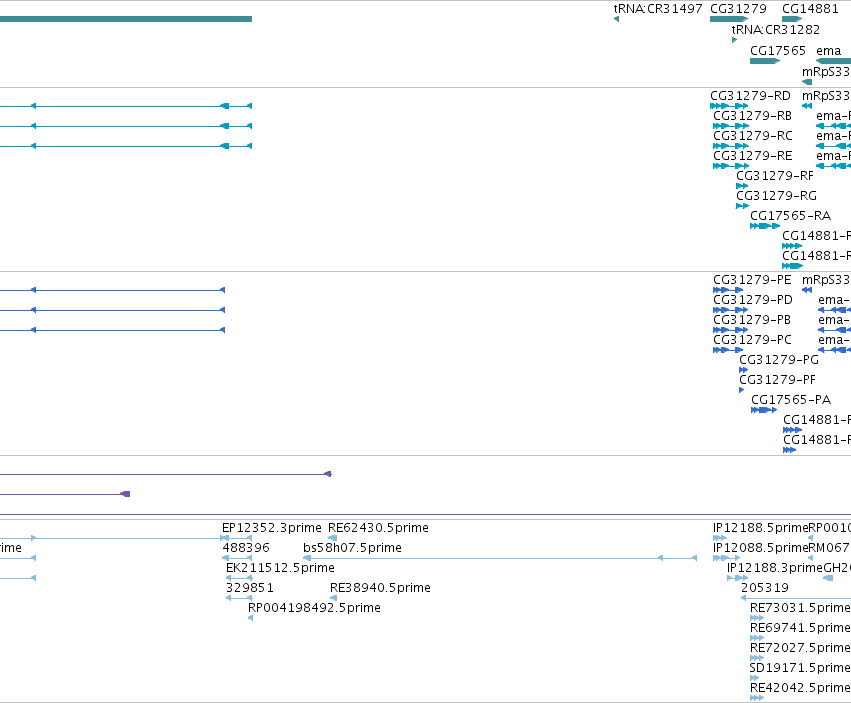851x703 pixels.
Task: Open the CG14881 gene feature
Action: click(792, 19)
